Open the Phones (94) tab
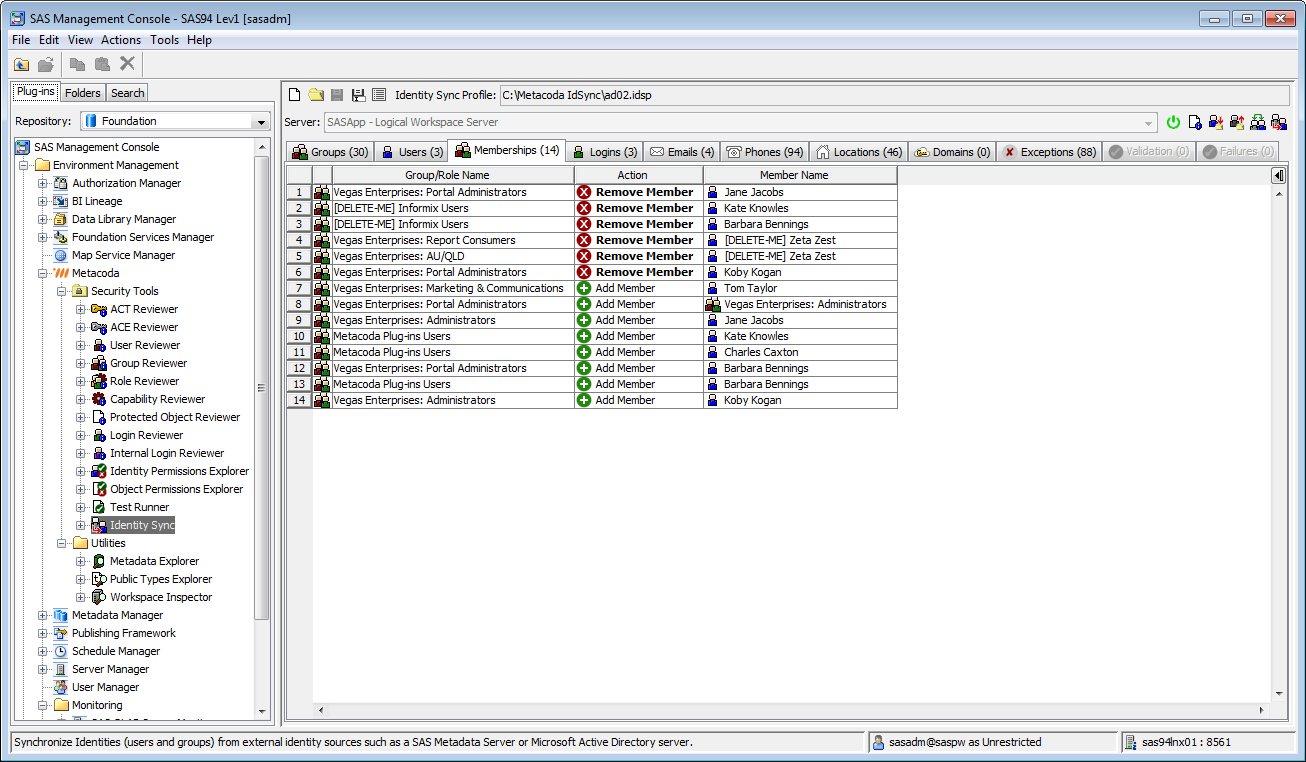Image resolution: width=1306 pixels, height=762 pixels. pyautogui.click(x=765, y=152)
